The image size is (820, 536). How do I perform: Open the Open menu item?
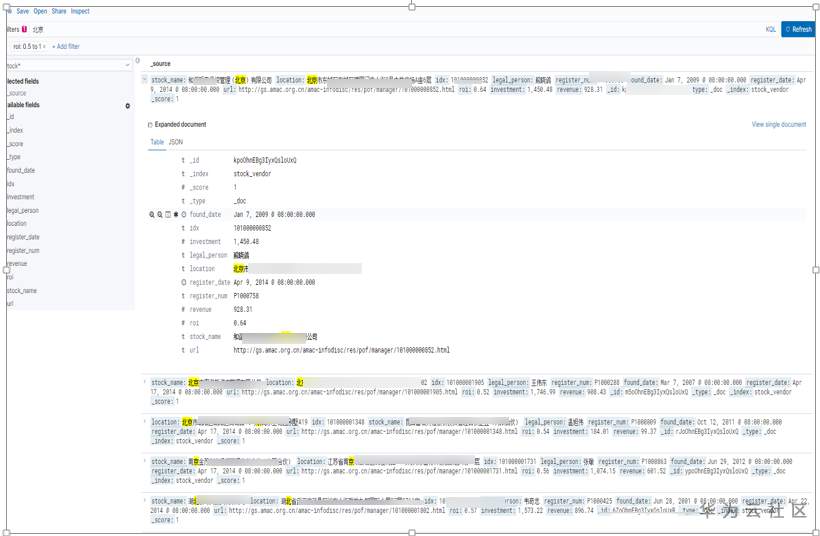pyautogui.click(x=40, y=11)
